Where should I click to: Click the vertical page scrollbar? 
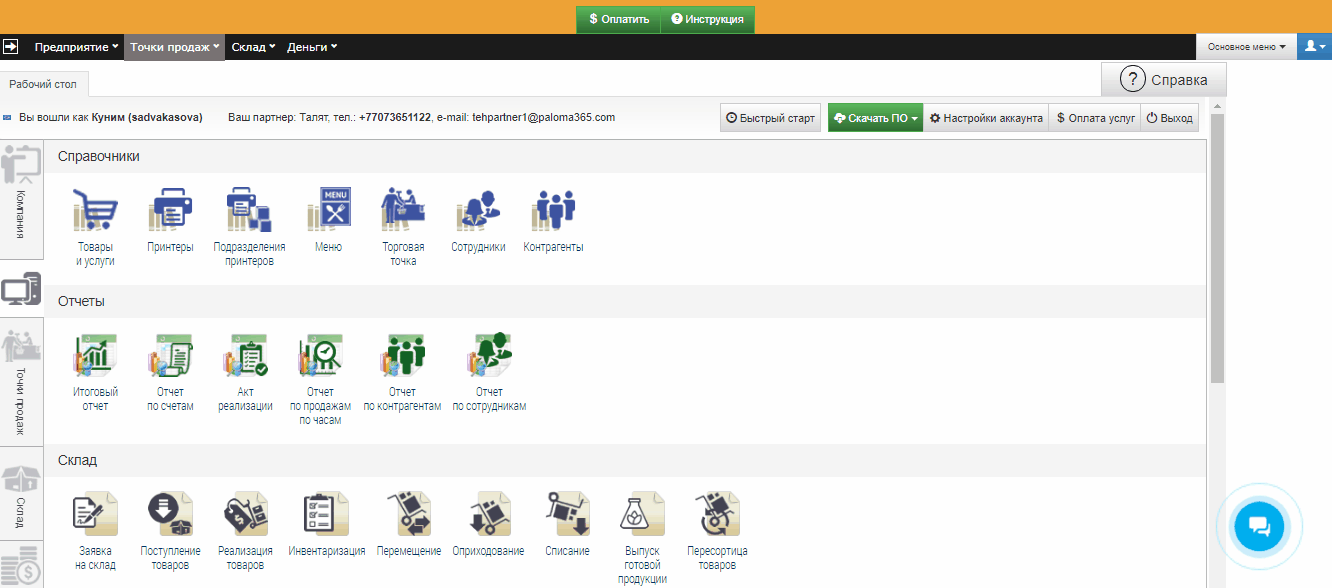pyautogui.click(x=1217, y=250)
